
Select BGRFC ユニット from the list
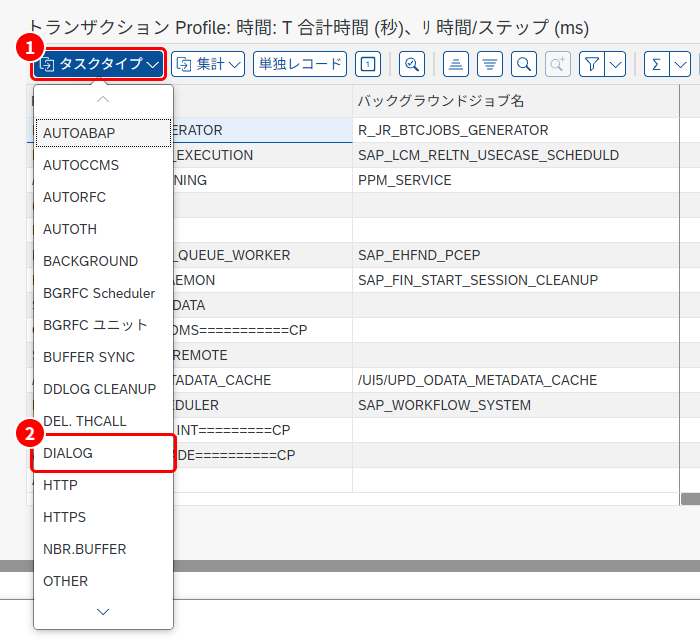click(103, 325)
